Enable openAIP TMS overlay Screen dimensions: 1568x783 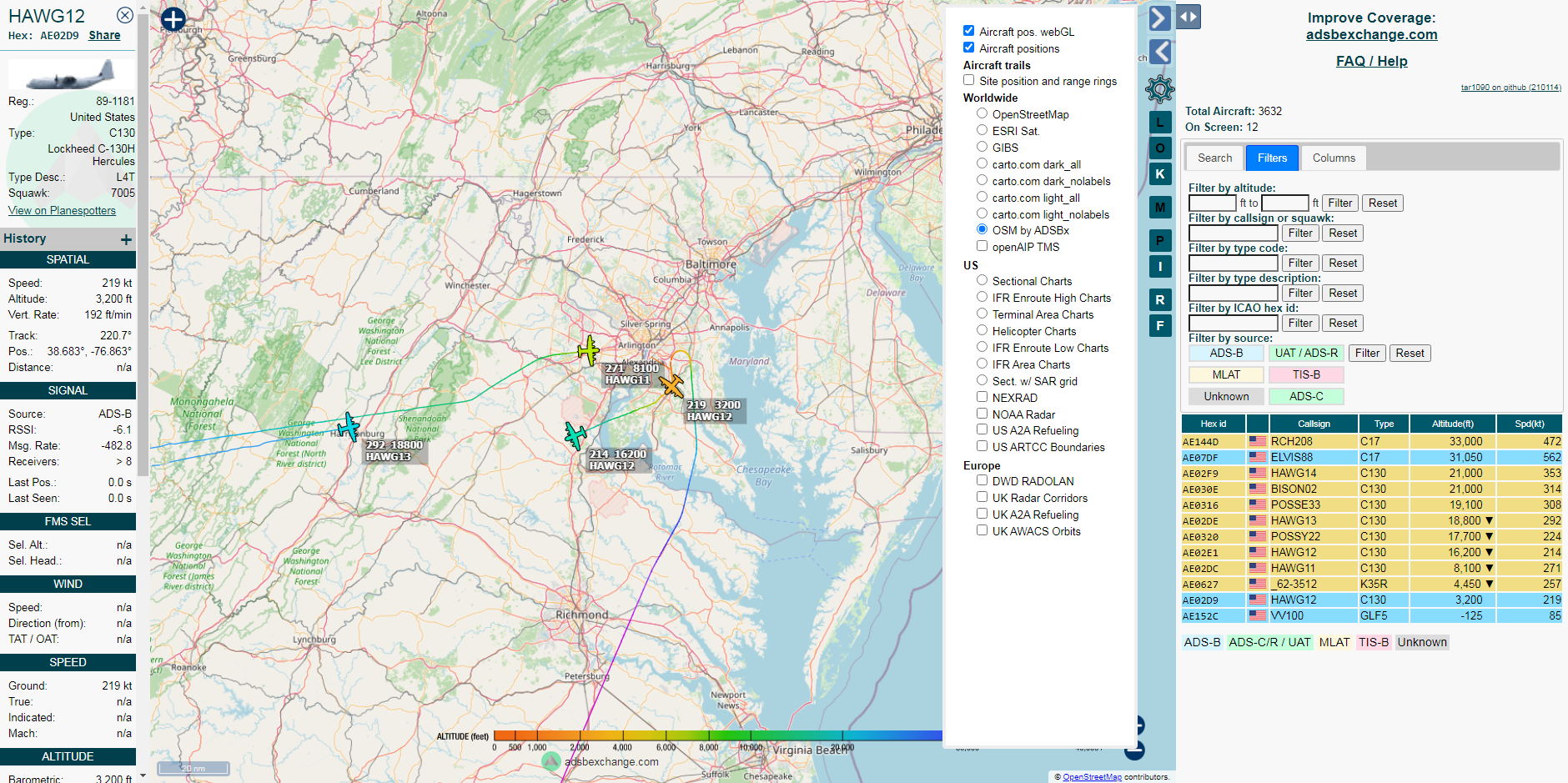pyautogui.click(x=982, y=246)
